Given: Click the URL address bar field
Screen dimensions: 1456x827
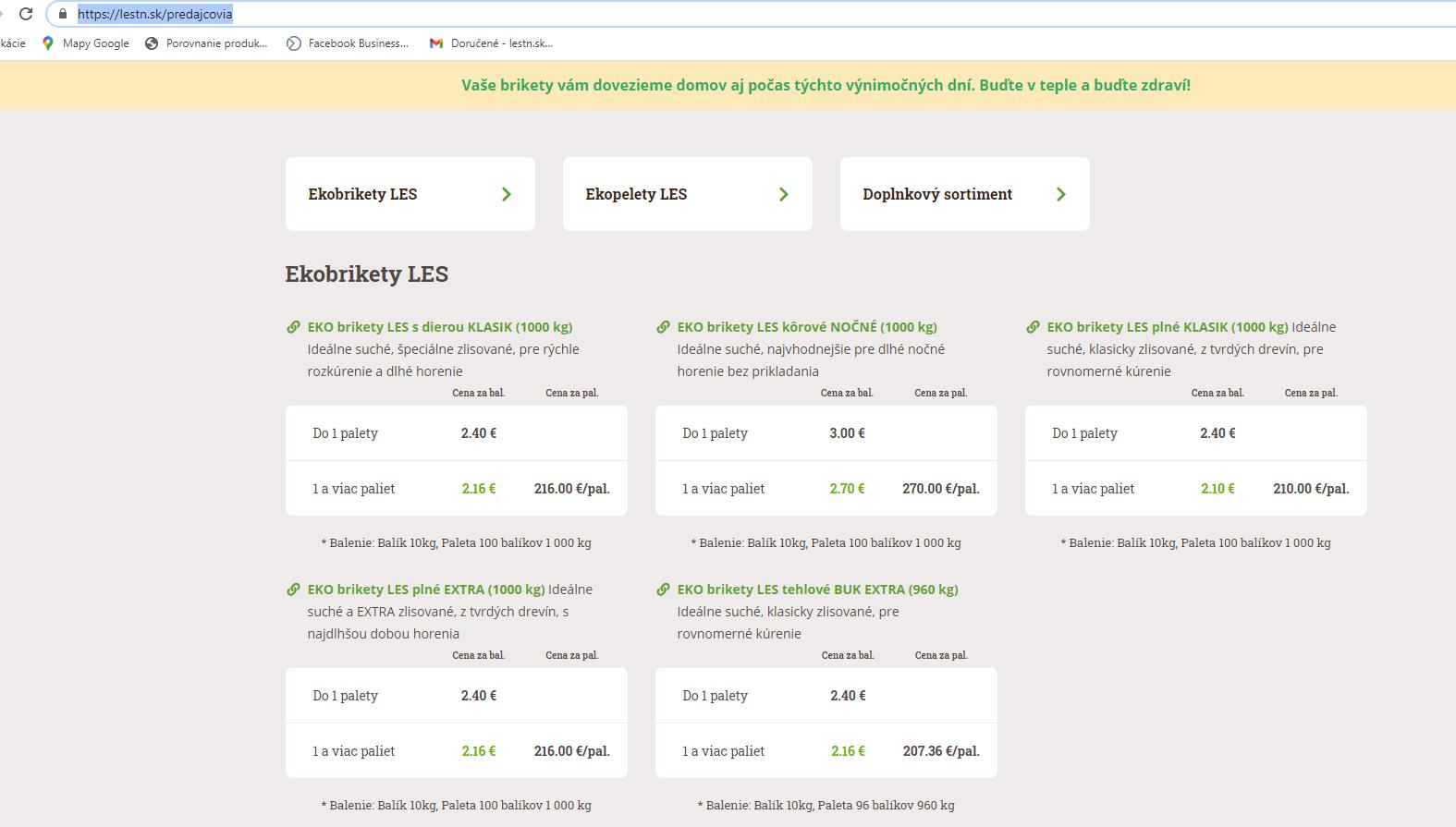Looking at the screenshot, I should 740,14.
